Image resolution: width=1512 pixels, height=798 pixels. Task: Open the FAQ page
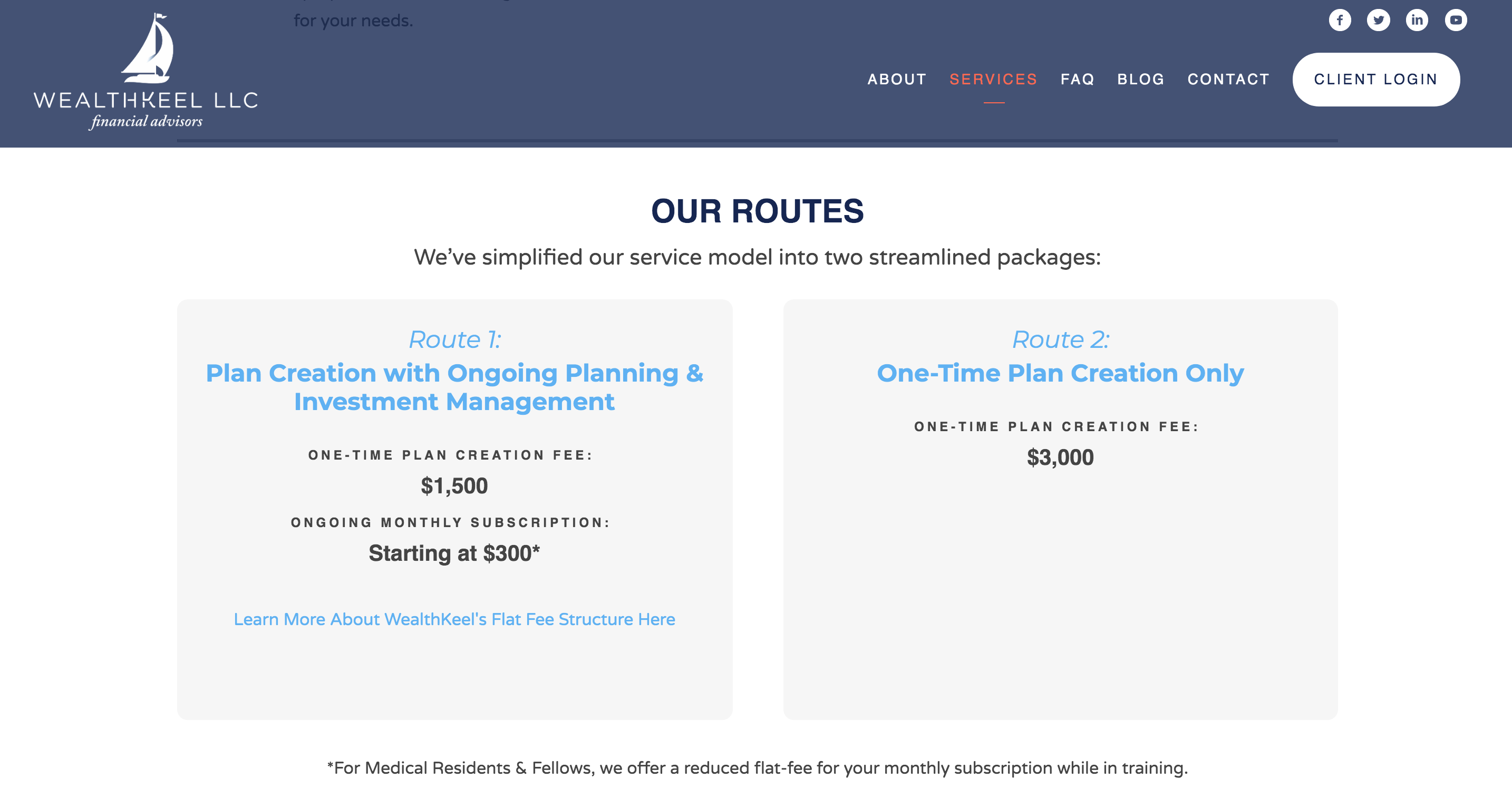click(x=1077, y=79)
